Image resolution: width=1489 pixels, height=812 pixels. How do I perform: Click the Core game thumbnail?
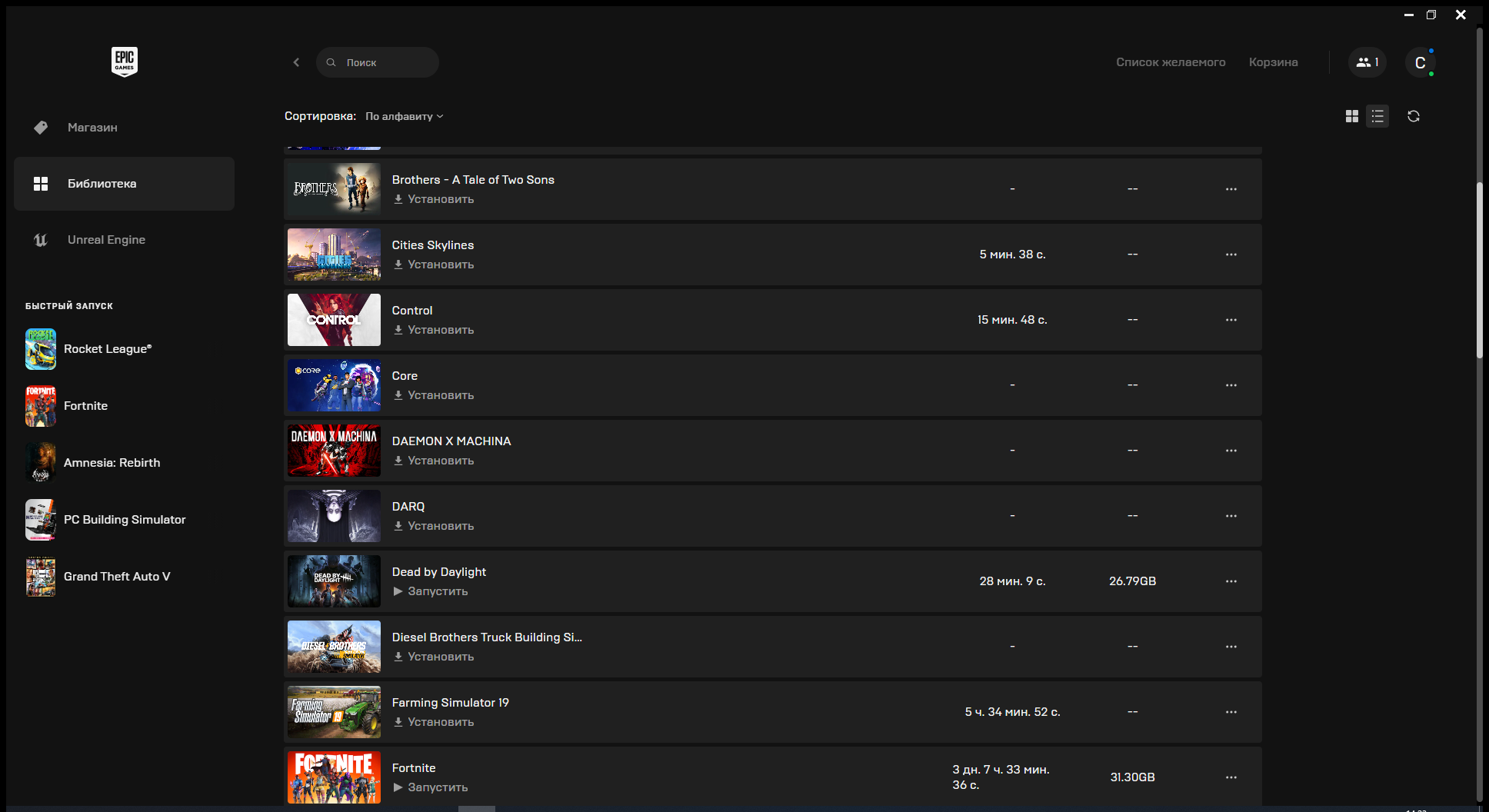334,385
